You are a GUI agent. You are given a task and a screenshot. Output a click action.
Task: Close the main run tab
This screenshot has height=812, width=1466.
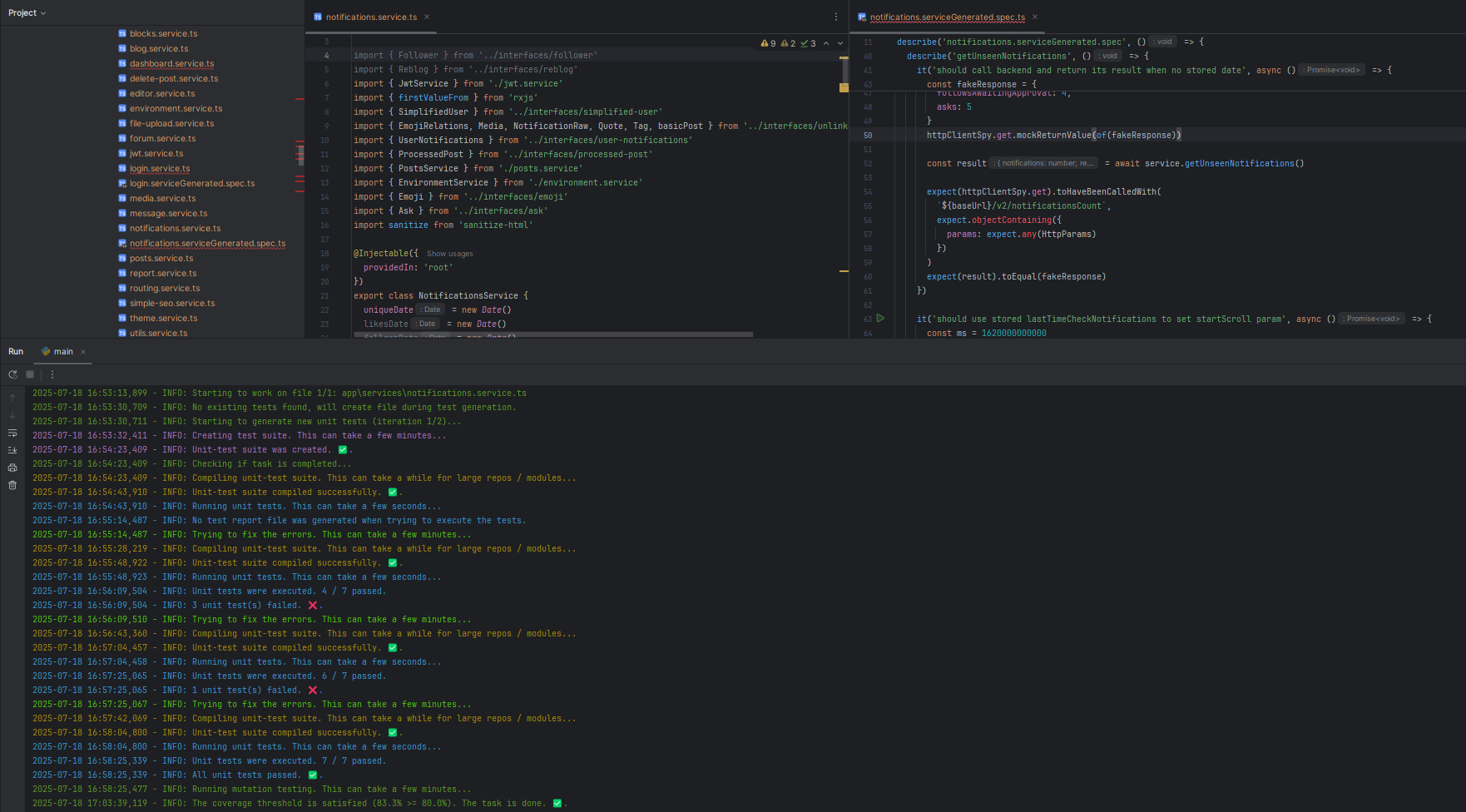pos(83,352)
